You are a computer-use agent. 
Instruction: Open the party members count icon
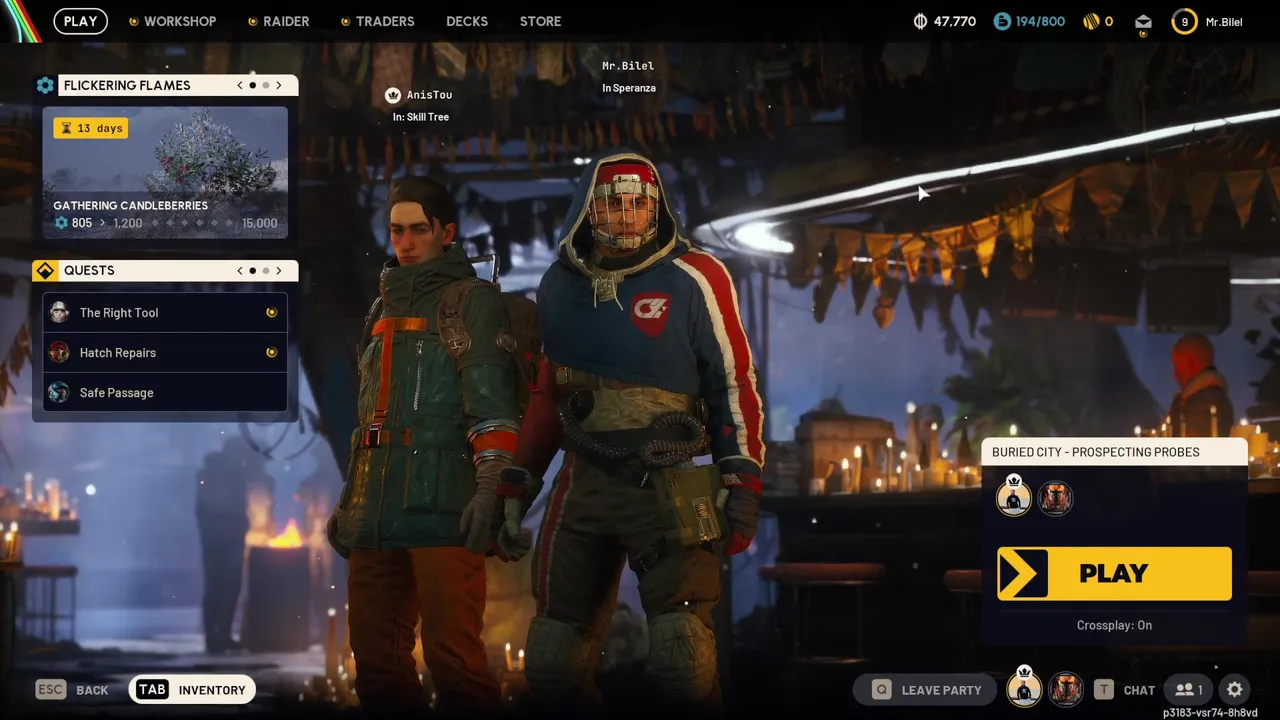(1189, 689)
